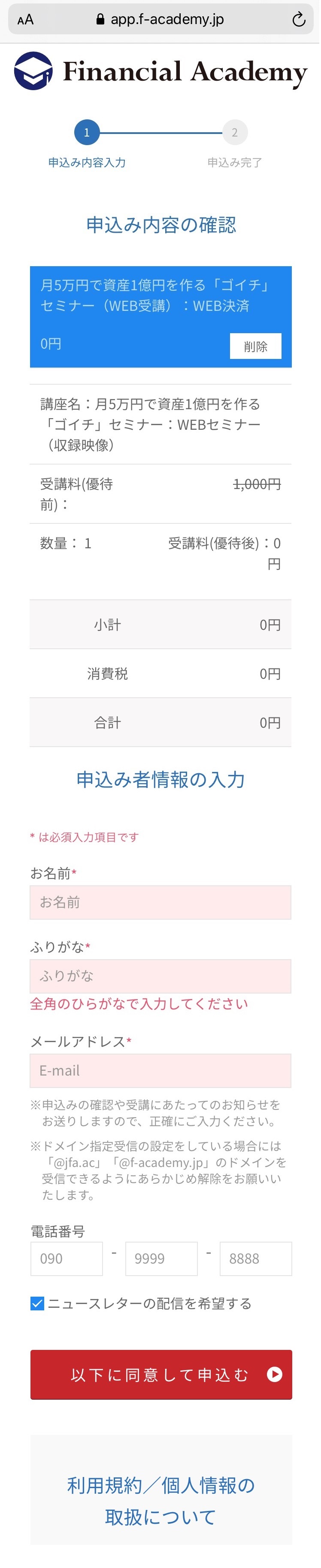The width and height of the screenshot is (321, 1568).
Task: Focus the お名前 name input field
Action: pyautogui.click(x=160, y=902)
